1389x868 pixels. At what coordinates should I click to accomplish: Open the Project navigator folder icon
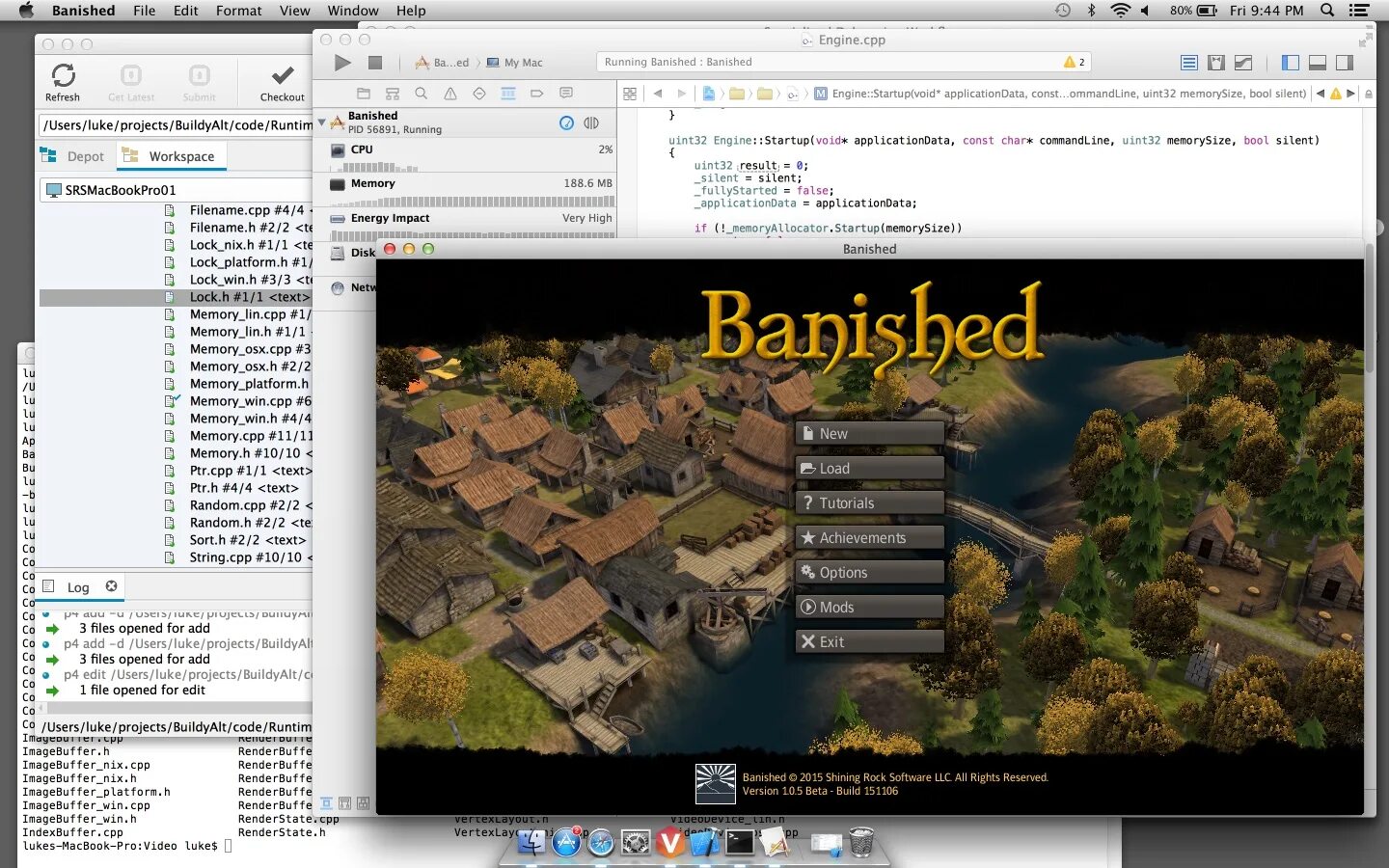(x=364, y=94)
